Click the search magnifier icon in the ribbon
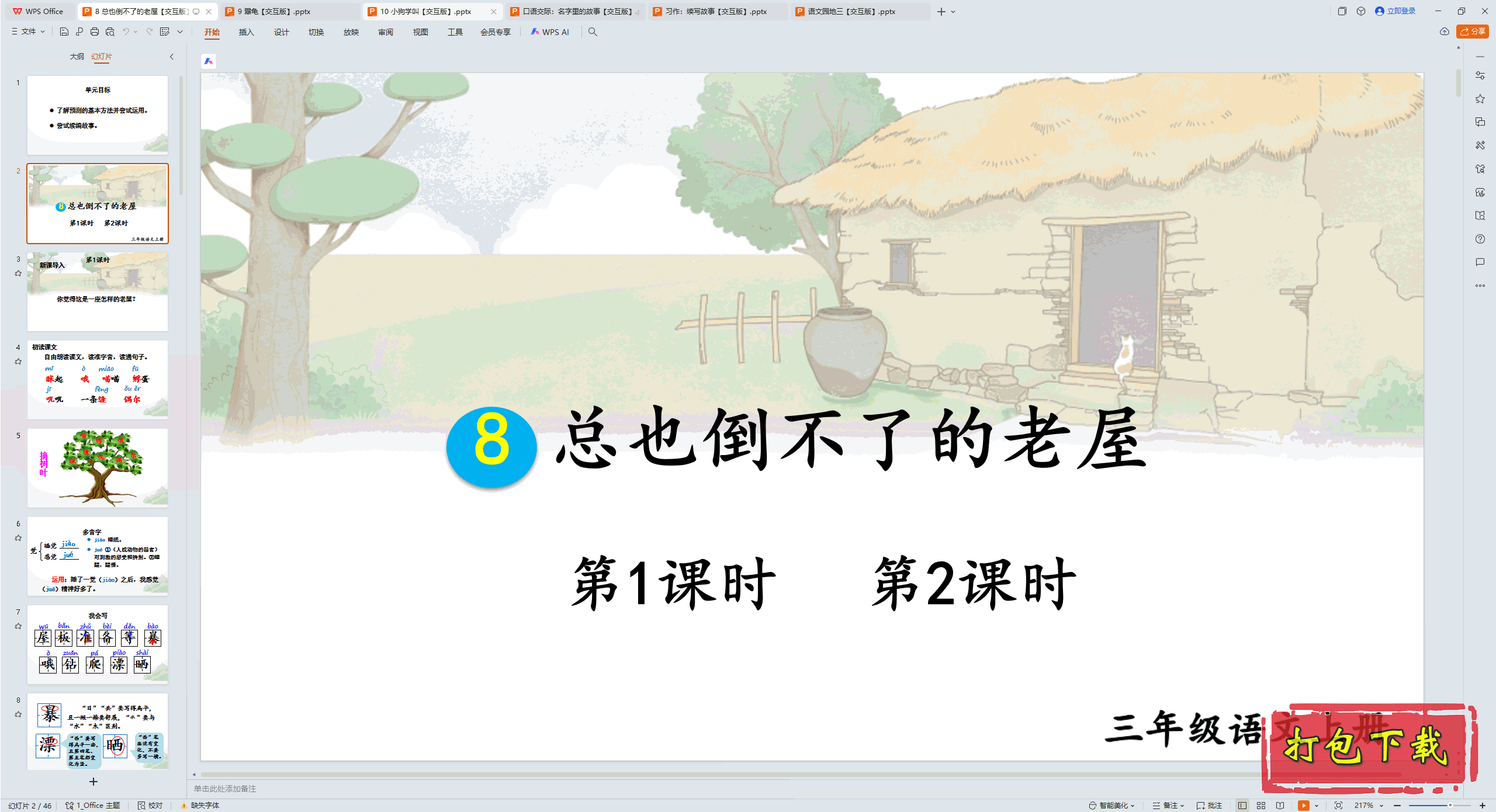Image resolution: width=1496 pixels, height=812 pixels. [593, 32]
